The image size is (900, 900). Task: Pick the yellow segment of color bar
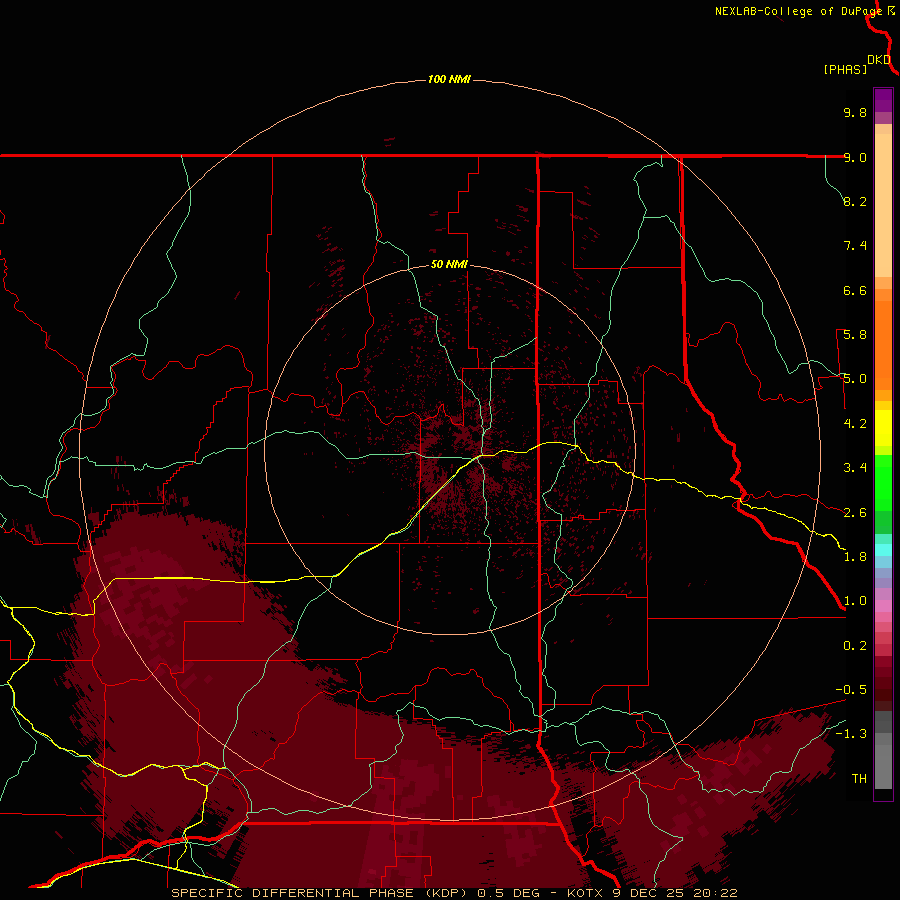pos(883,428)
